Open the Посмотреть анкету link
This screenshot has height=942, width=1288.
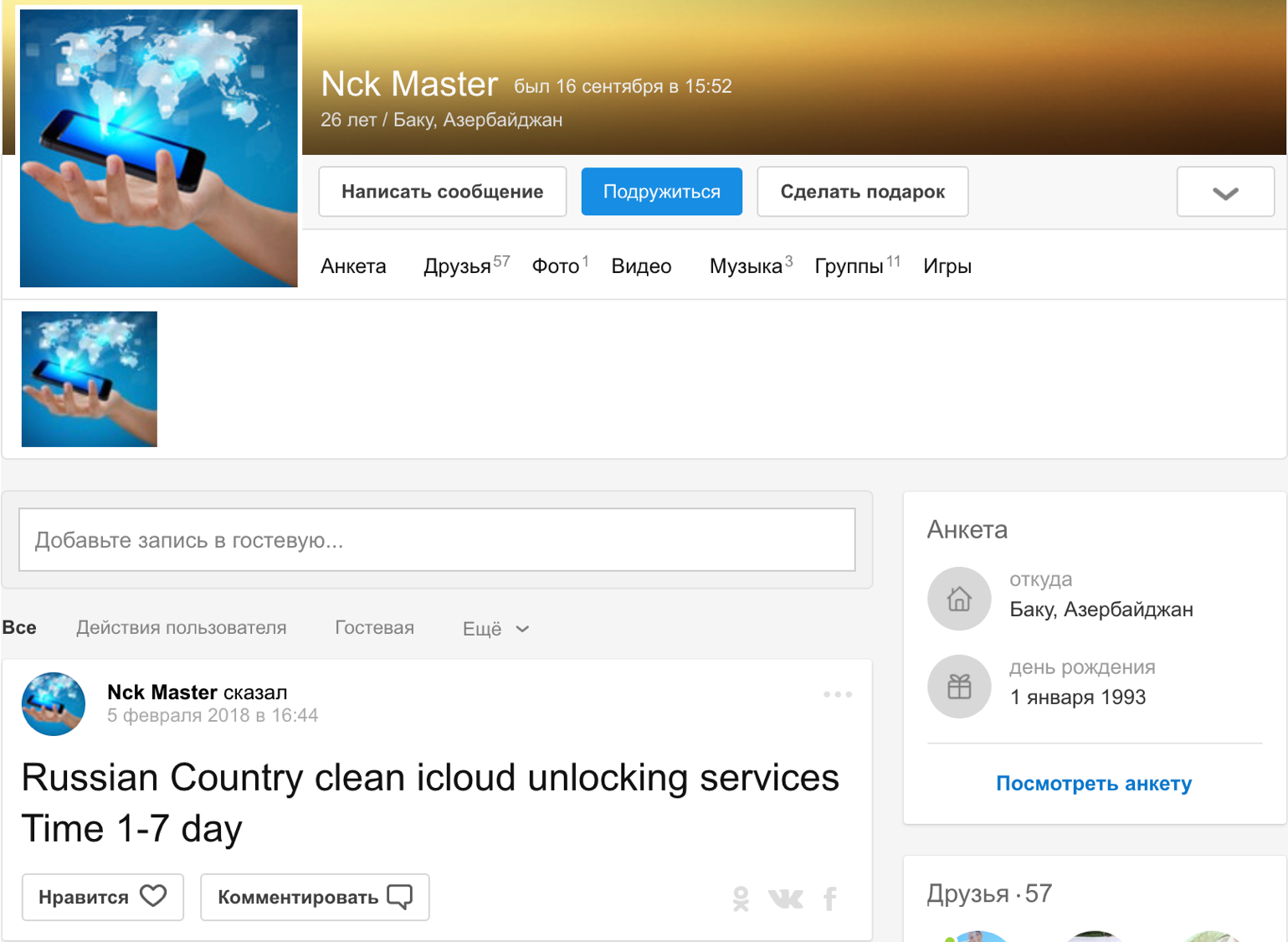(1094, 784)
